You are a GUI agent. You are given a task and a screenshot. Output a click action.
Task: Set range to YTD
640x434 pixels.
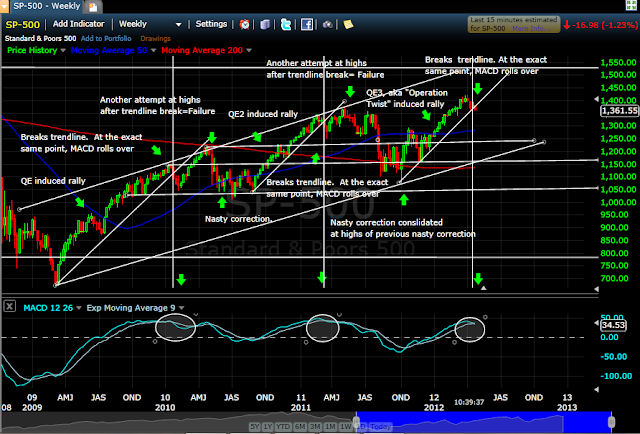pos(283,426)
